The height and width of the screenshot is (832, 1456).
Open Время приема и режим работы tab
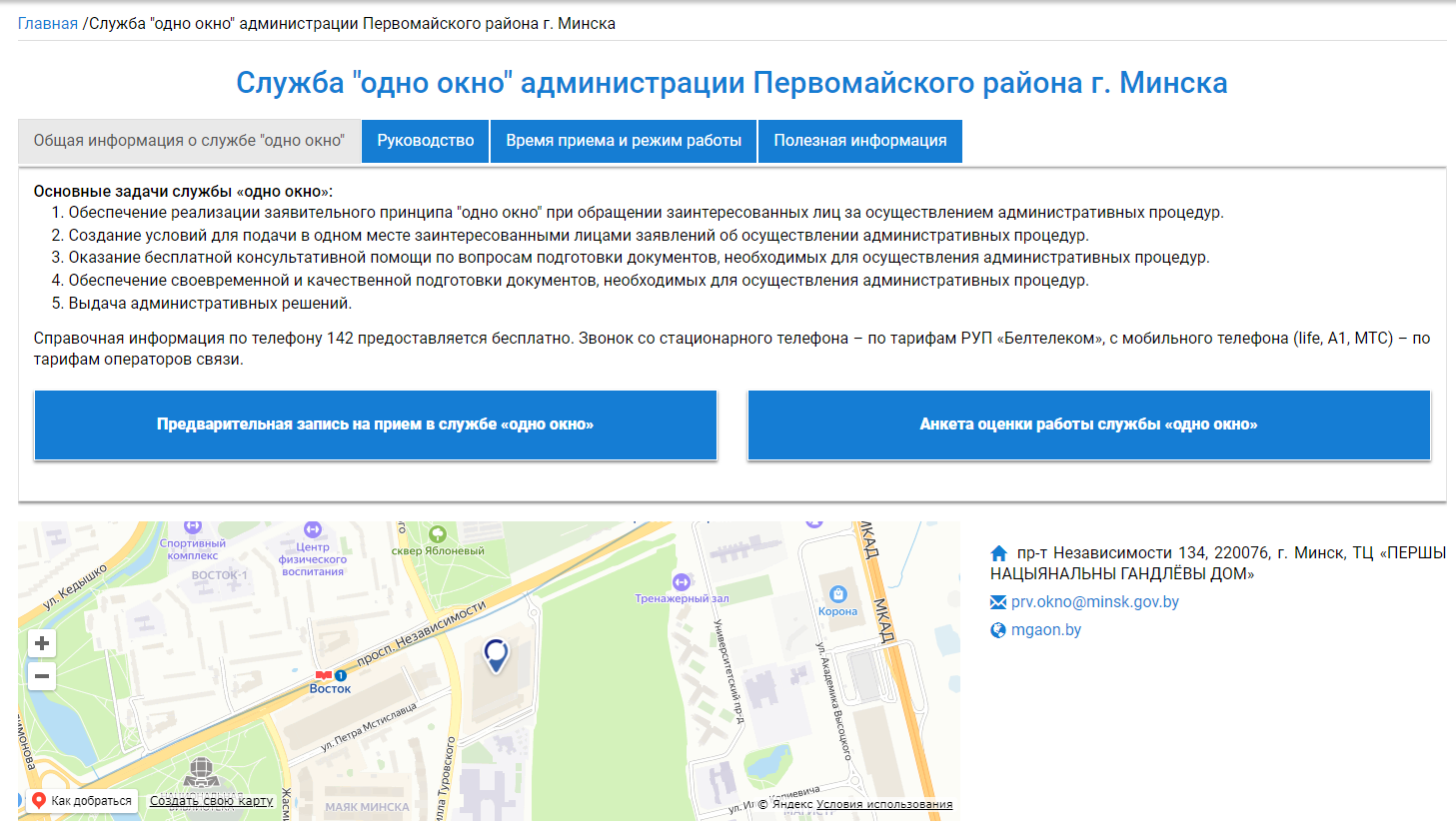tap(624, 141)
